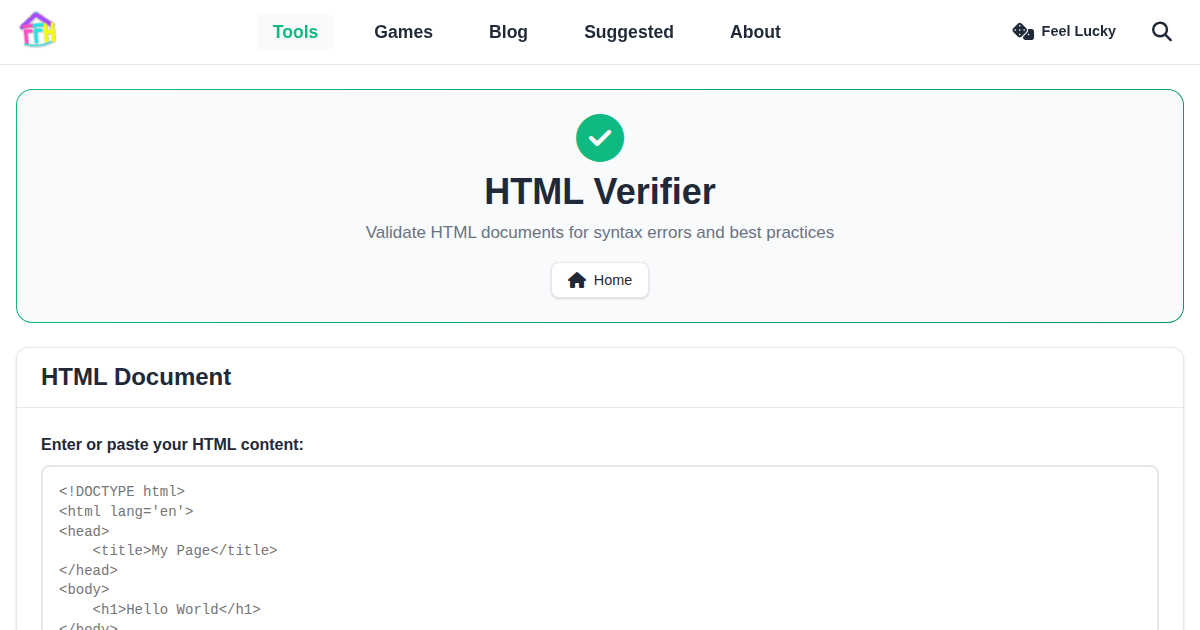1200x630 pixels.
Task: Open the Games section
Action: (403, 31)
